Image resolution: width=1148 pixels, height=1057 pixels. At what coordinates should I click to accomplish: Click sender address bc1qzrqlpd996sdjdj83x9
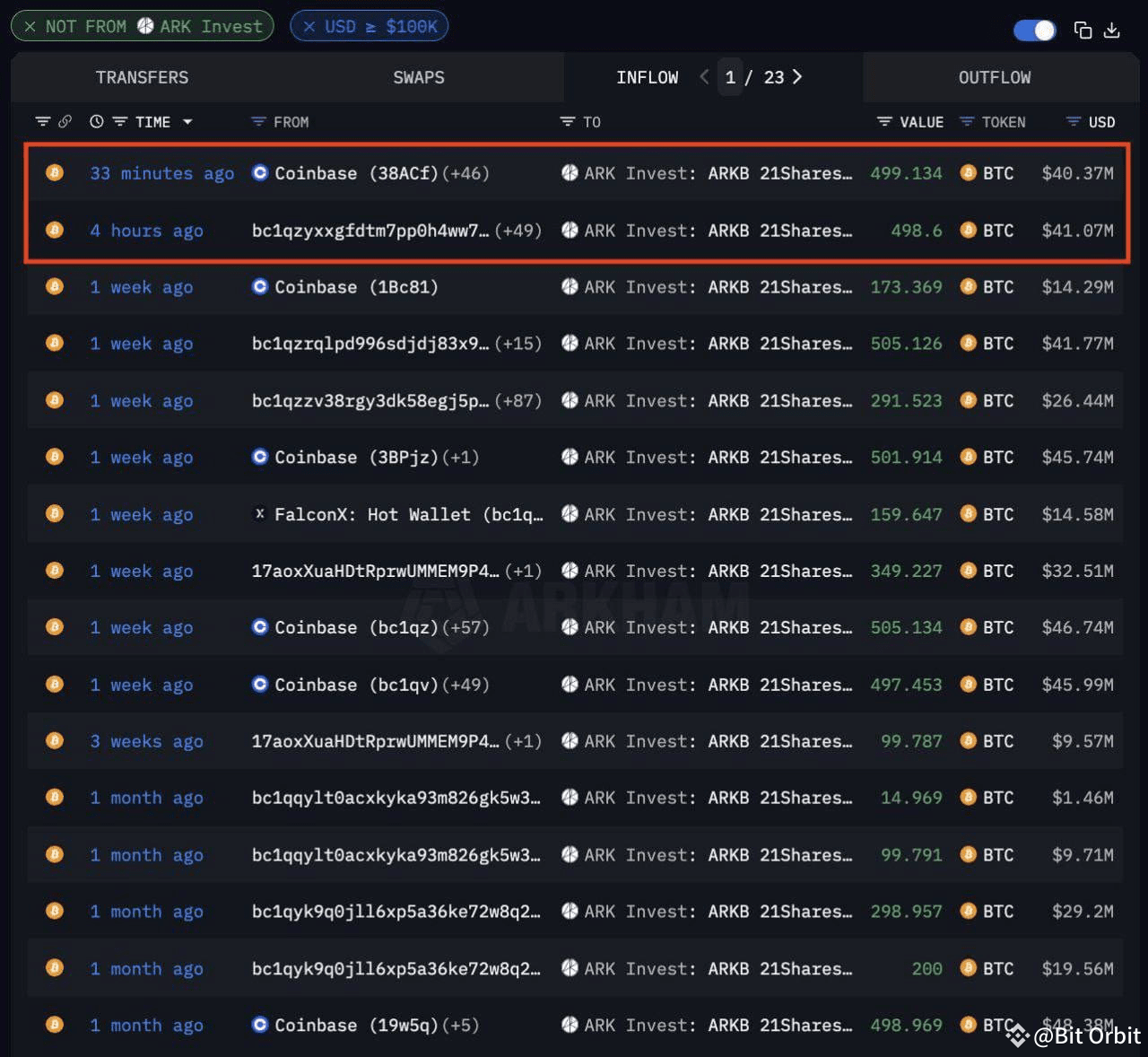(370, 344)
